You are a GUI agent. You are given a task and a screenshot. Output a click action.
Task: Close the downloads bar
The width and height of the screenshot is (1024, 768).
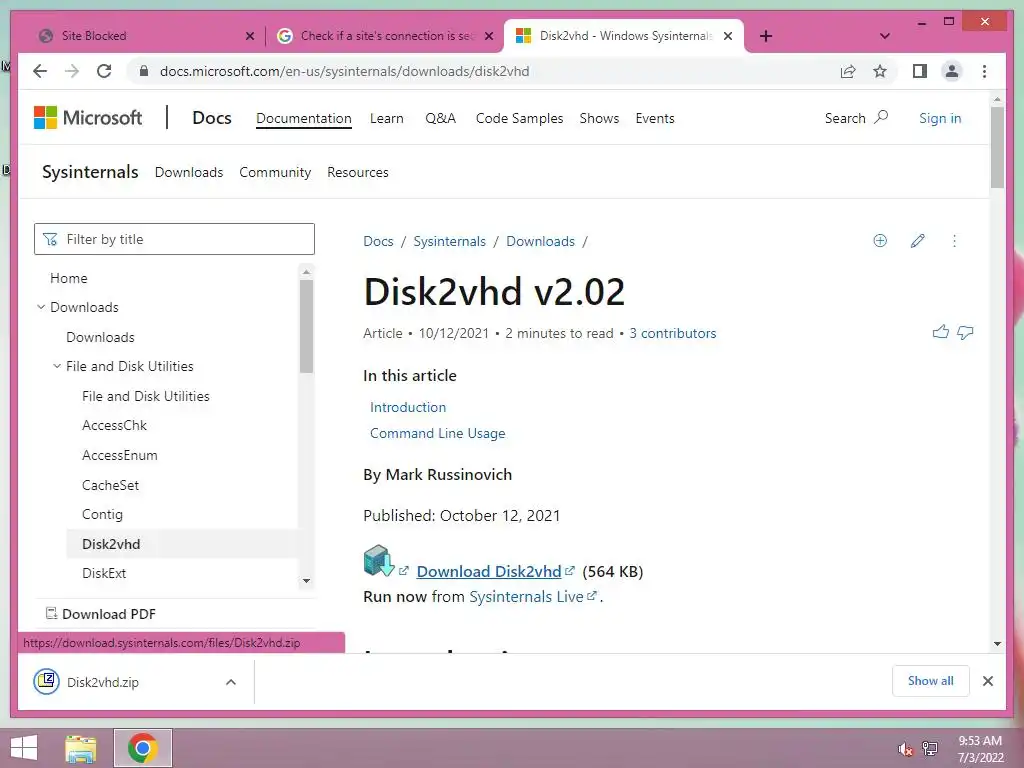[x=987, y=681]
